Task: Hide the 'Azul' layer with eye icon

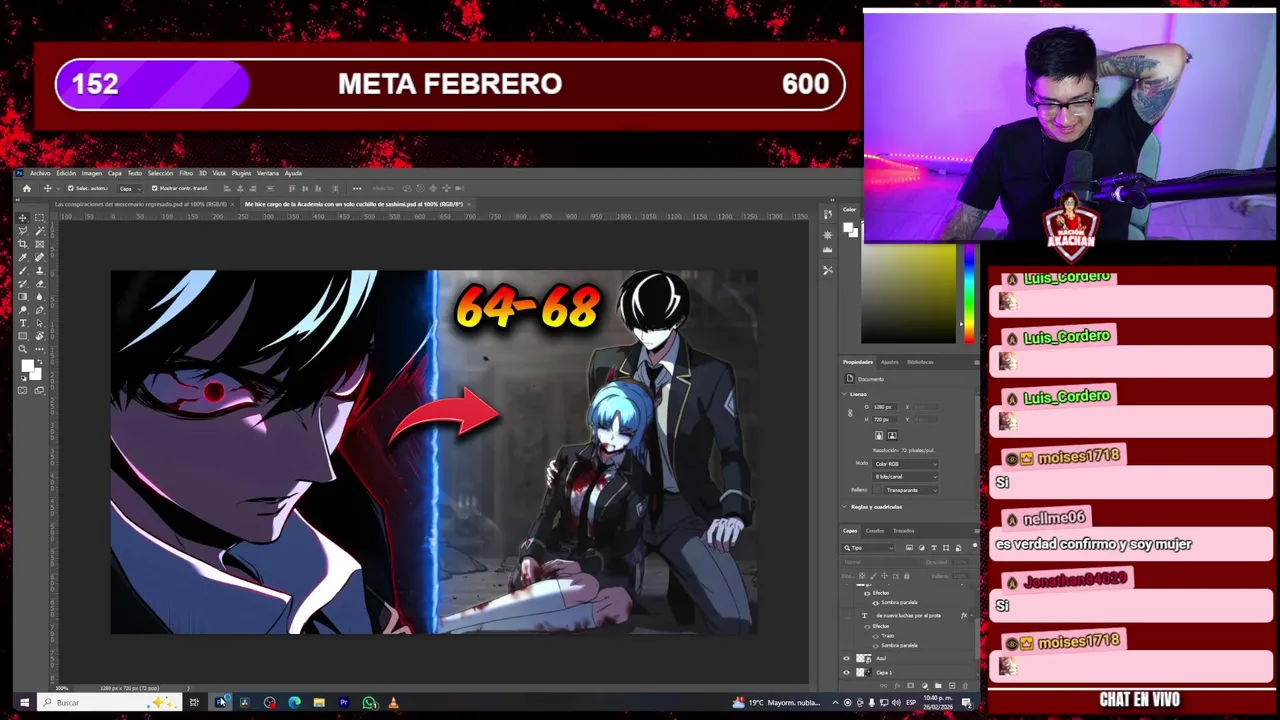Action: point(847,658)
